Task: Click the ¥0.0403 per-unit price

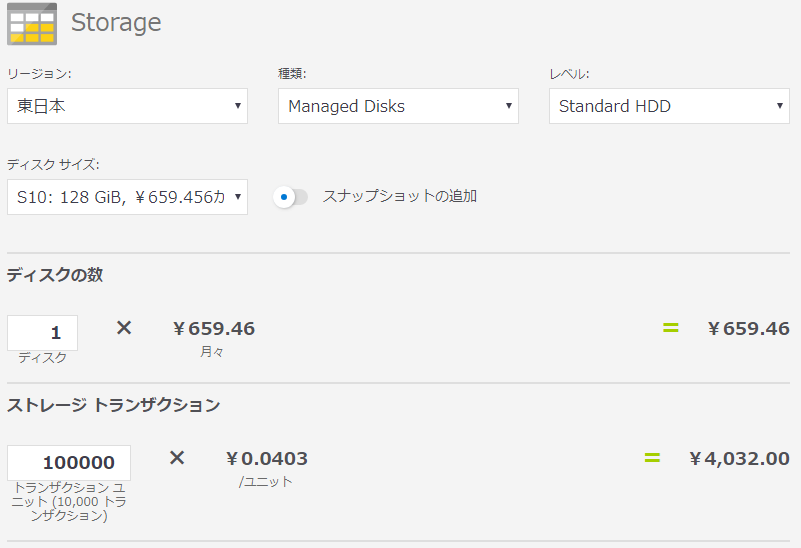Action: pyautogui.click(x=266, y=459)
